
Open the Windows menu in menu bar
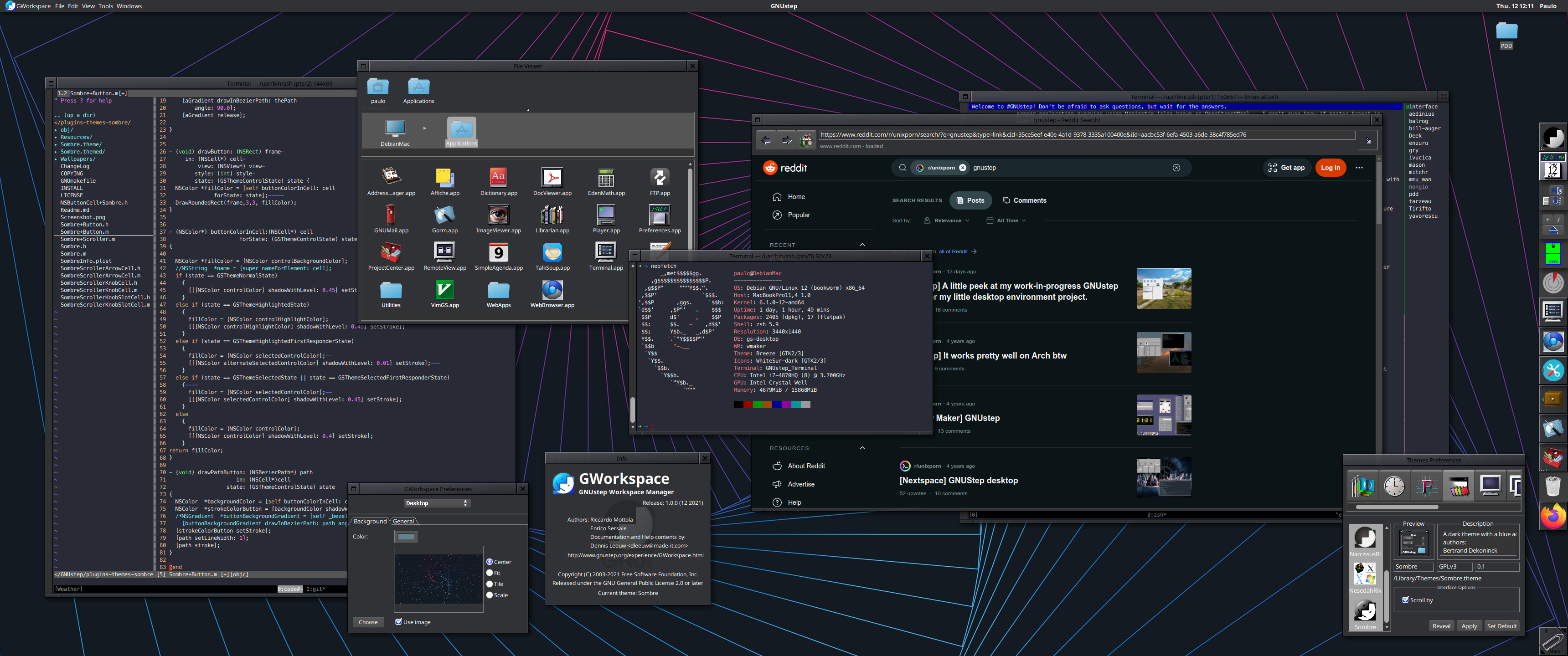[129, 6]
